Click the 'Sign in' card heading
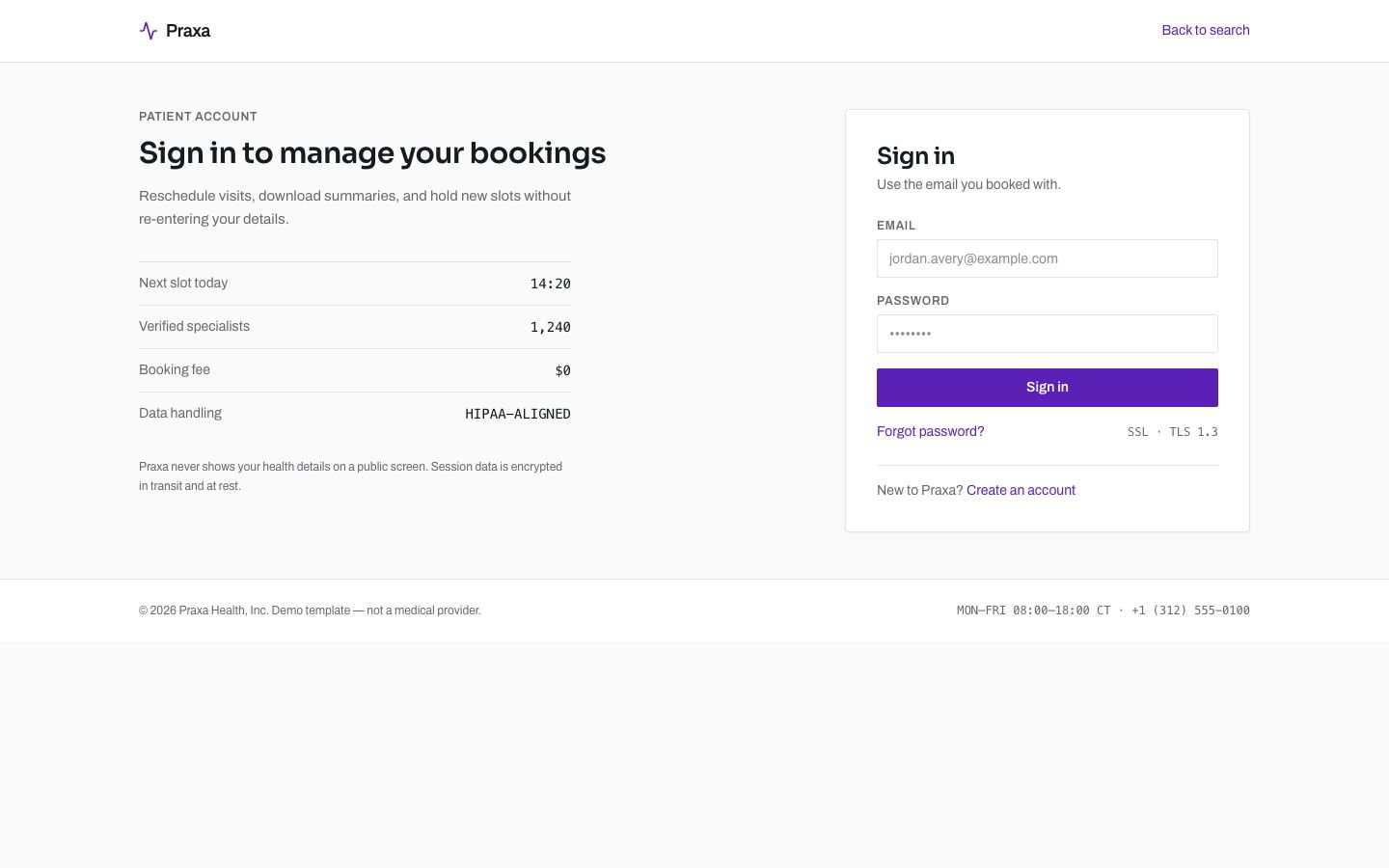The height and width of the screenshot is (868, 1389). (915, 156)
